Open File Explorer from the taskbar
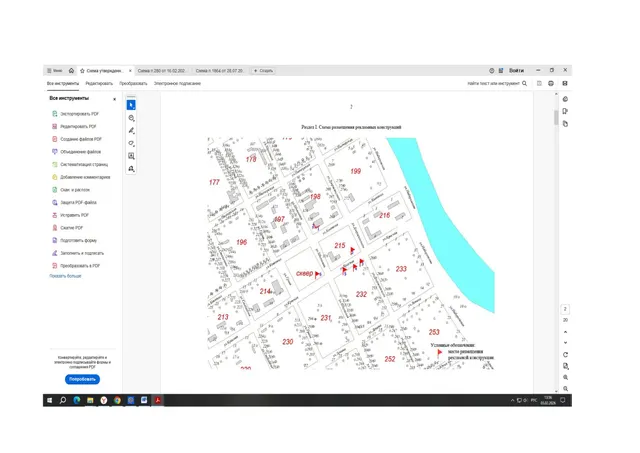This screenshot has height=453, width=640. click(x=90, y=400)
